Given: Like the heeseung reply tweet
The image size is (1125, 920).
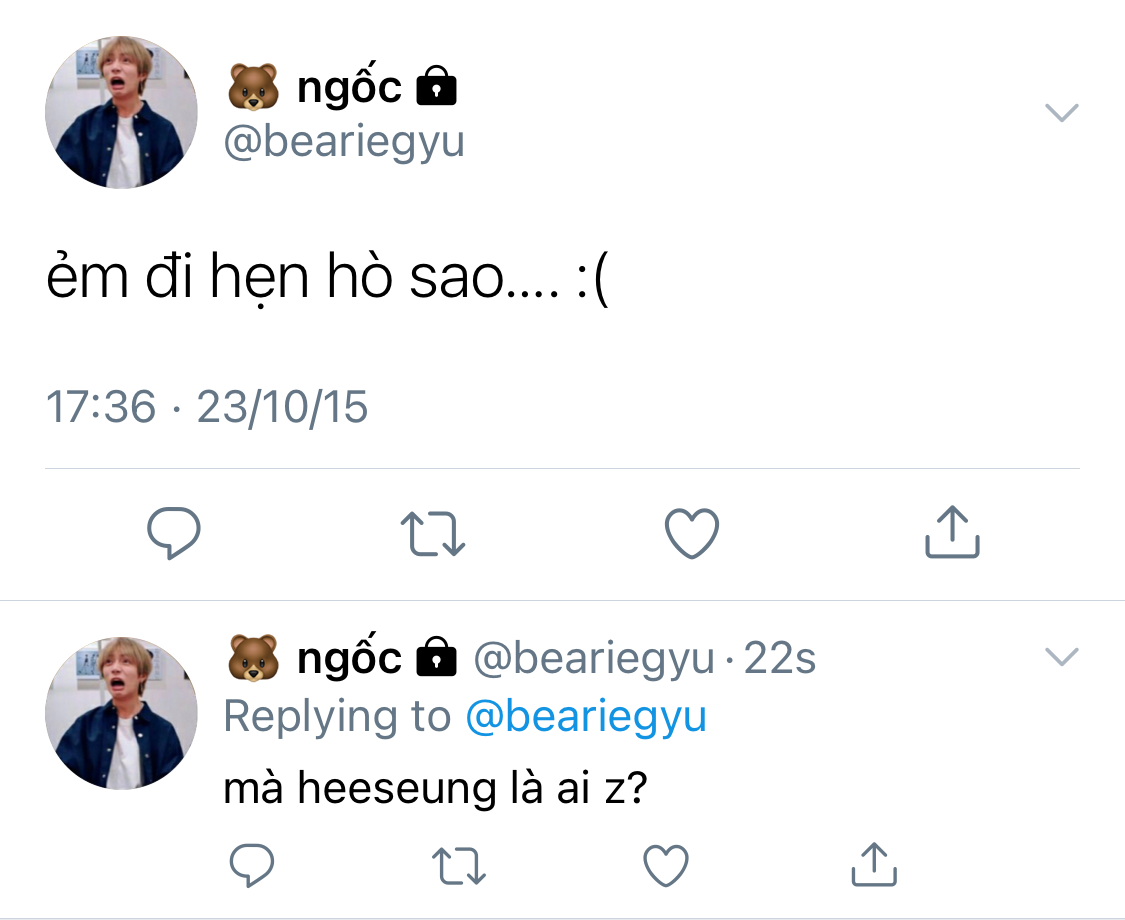Looking at the screenshot, I should 665,866.
